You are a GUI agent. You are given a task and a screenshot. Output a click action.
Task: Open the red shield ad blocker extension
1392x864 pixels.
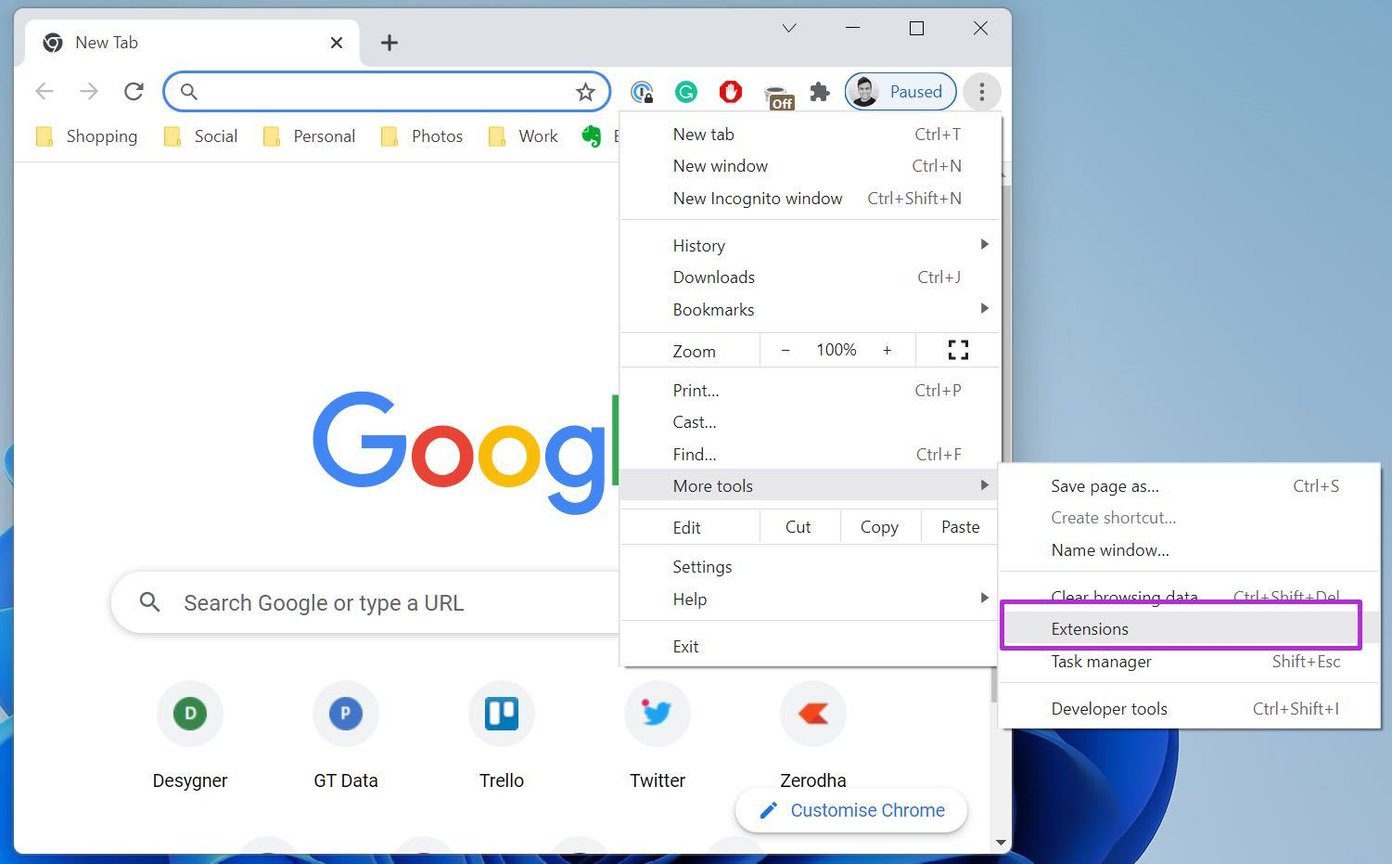[731, 92]
